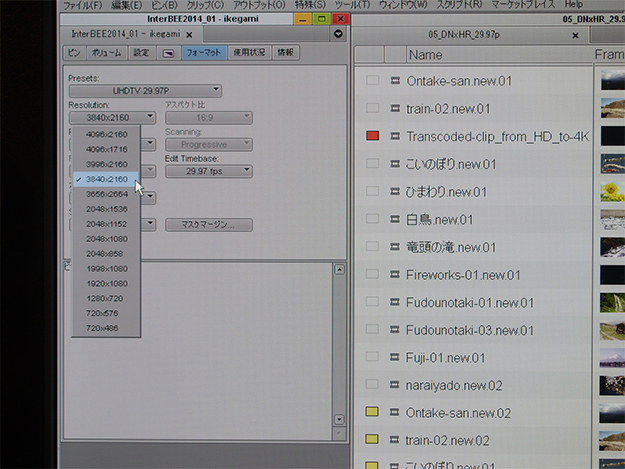Open the Scanning Progressive dropdown

[x=208, y=144]
